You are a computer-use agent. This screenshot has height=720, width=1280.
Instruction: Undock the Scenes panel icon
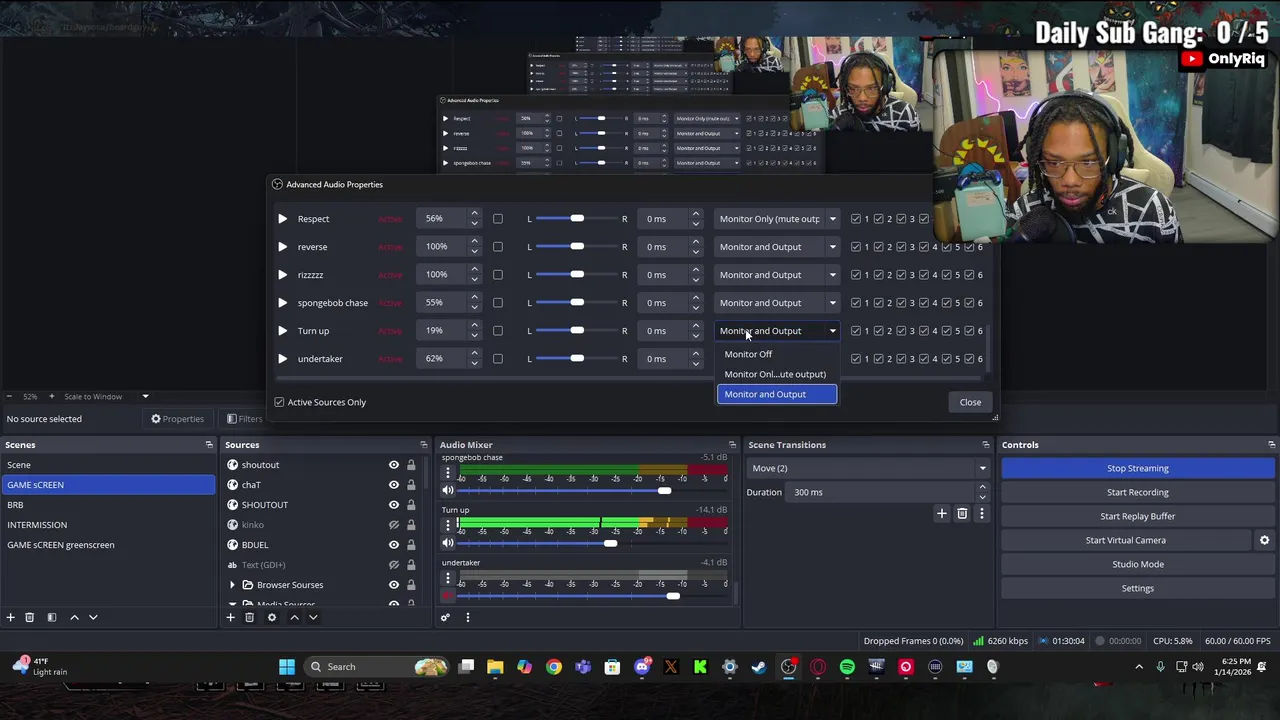209,445
